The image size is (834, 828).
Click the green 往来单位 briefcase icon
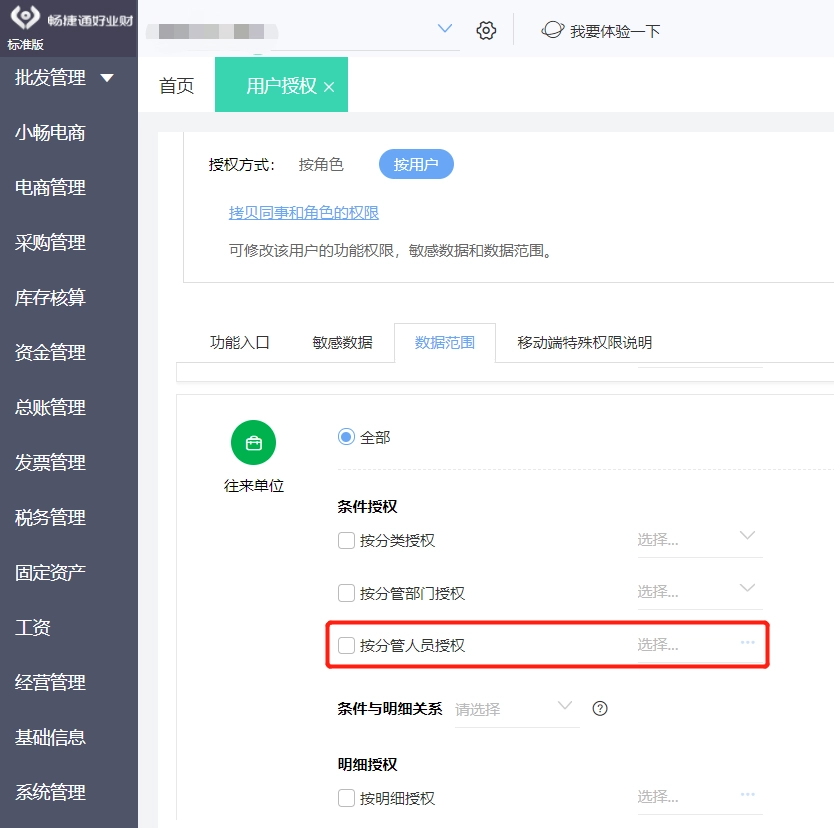pyautogui.click(x=253, y=442)
